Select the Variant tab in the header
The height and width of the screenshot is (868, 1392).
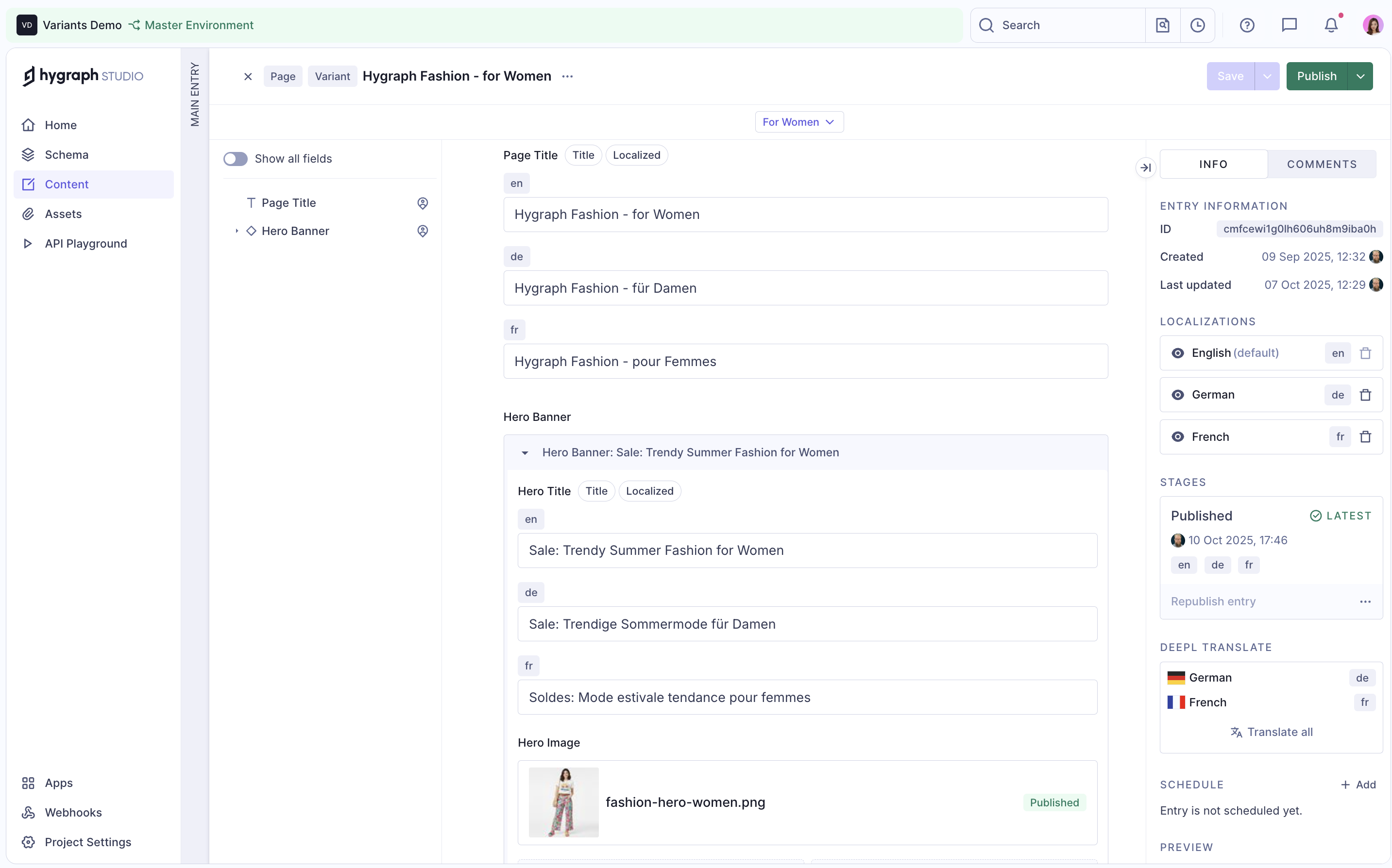pyautogui.click(x=332, y=76)
